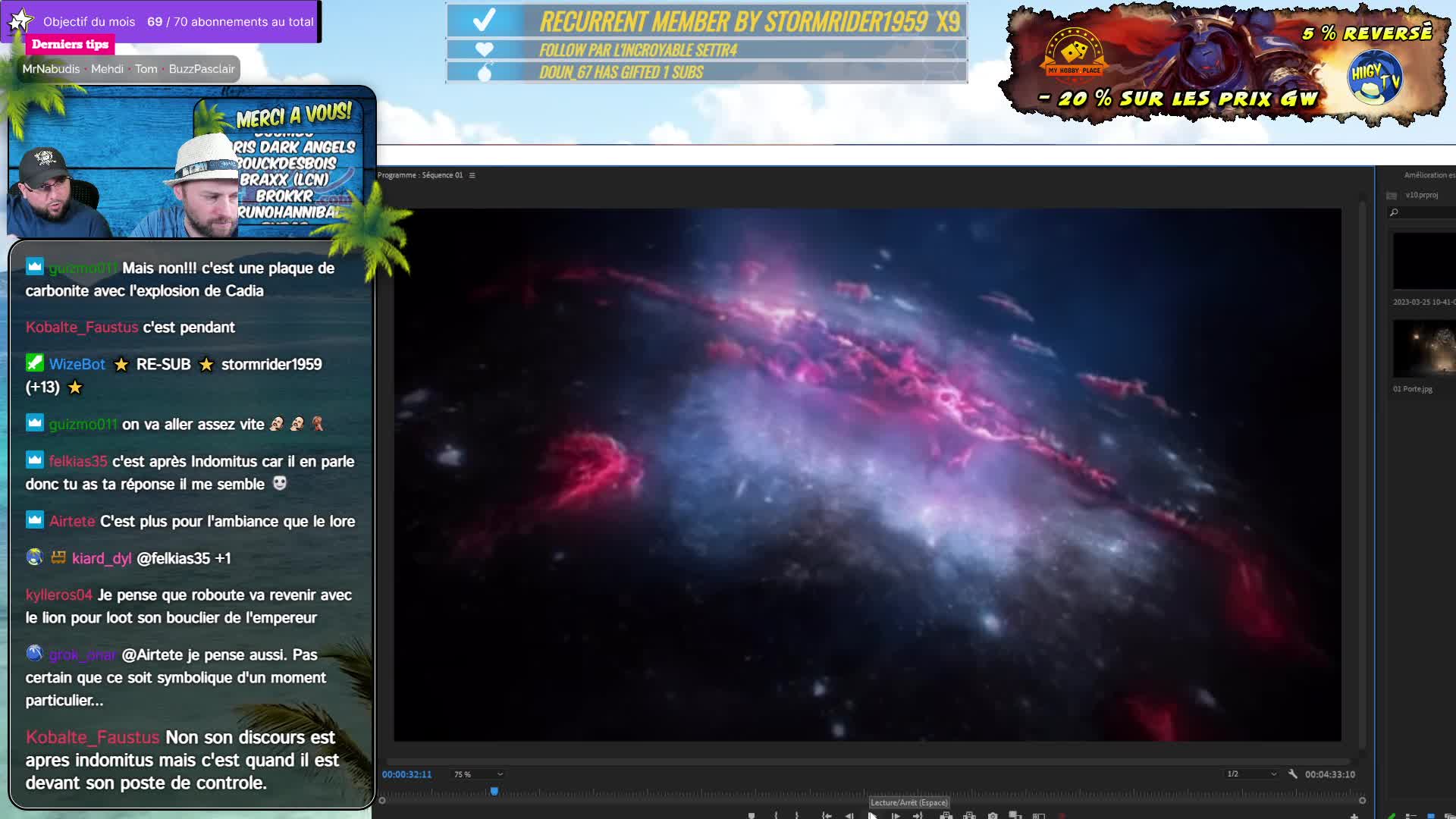This screenshot has height=819, width=1456.
Task: Open the button editor plus icon
Action: pyautogui.click(x=1354, y=816)
